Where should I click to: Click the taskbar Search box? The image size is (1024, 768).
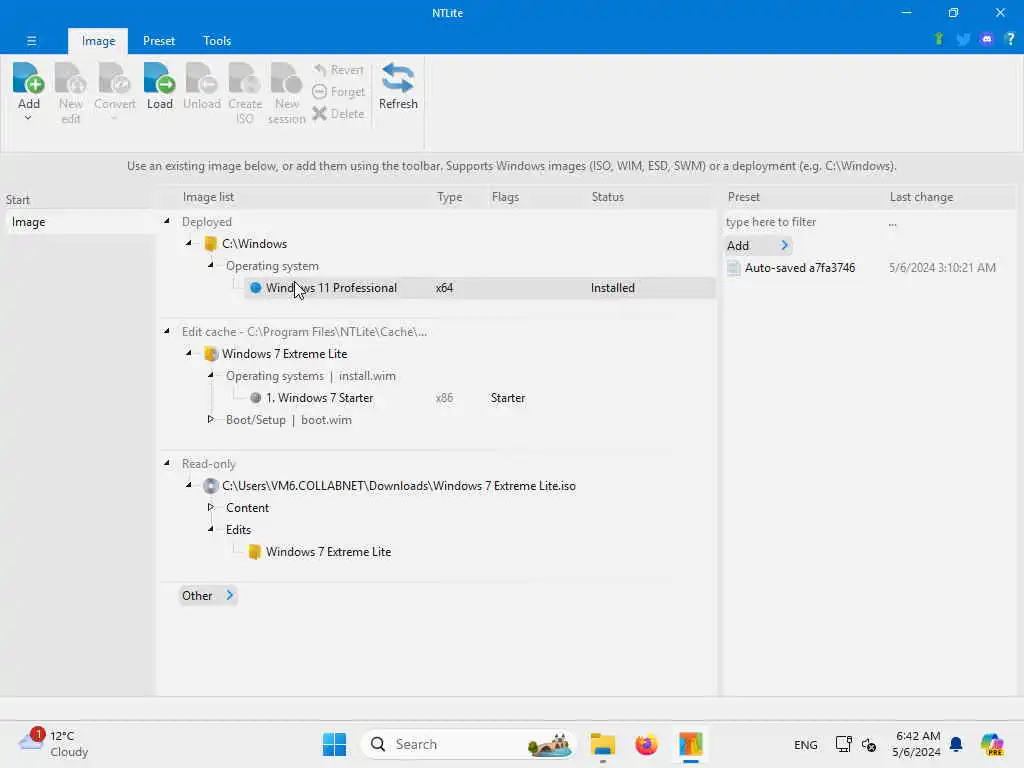[x=469, y=744]
